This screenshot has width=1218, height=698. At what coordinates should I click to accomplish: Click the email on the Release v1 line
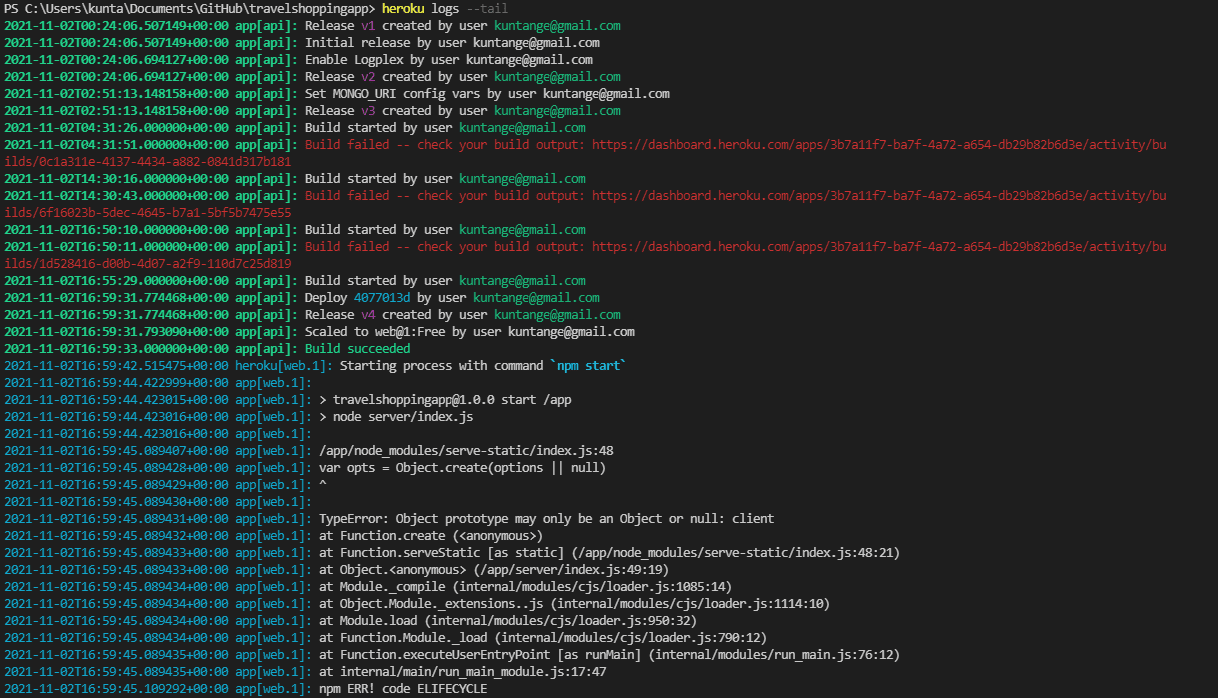557,25
